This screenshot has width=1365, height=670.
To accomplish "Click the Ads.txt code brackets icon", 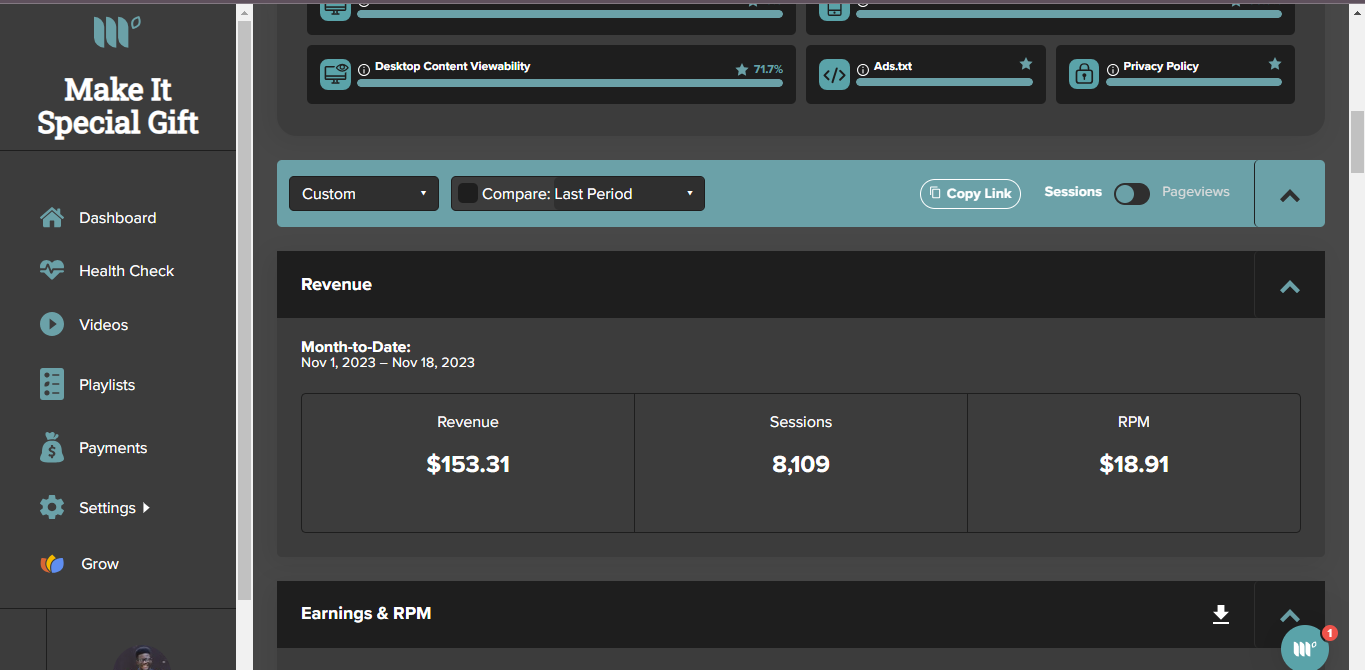I will coord(834,74).
